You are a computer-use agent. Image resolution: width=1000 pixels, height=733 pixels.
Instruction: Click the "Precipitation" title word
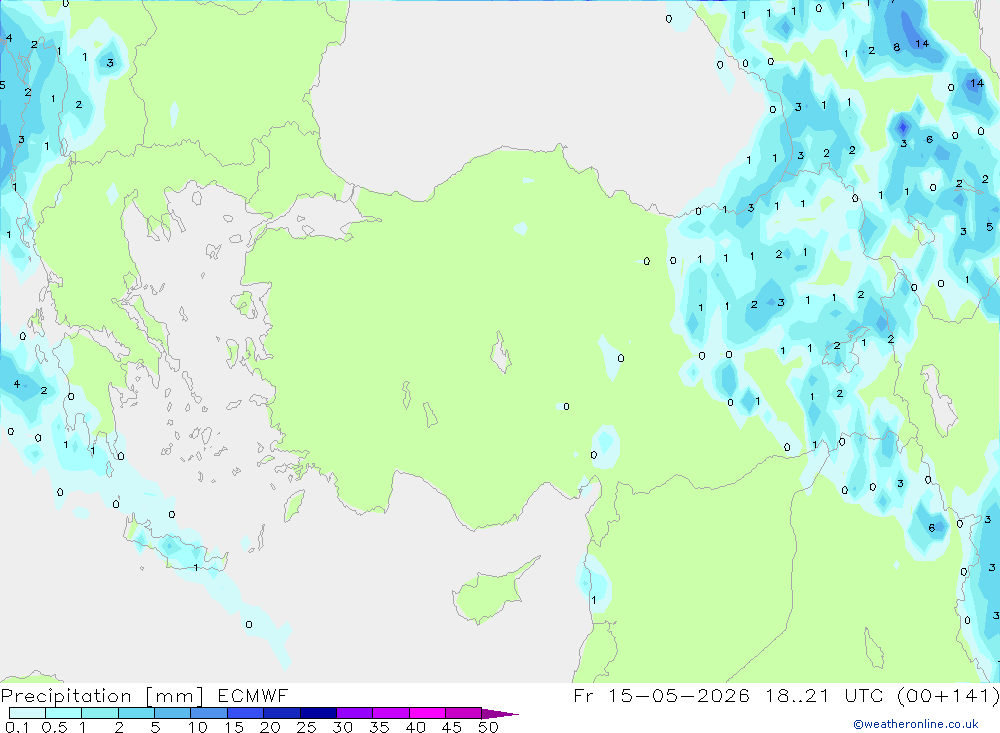click(66, 696)
